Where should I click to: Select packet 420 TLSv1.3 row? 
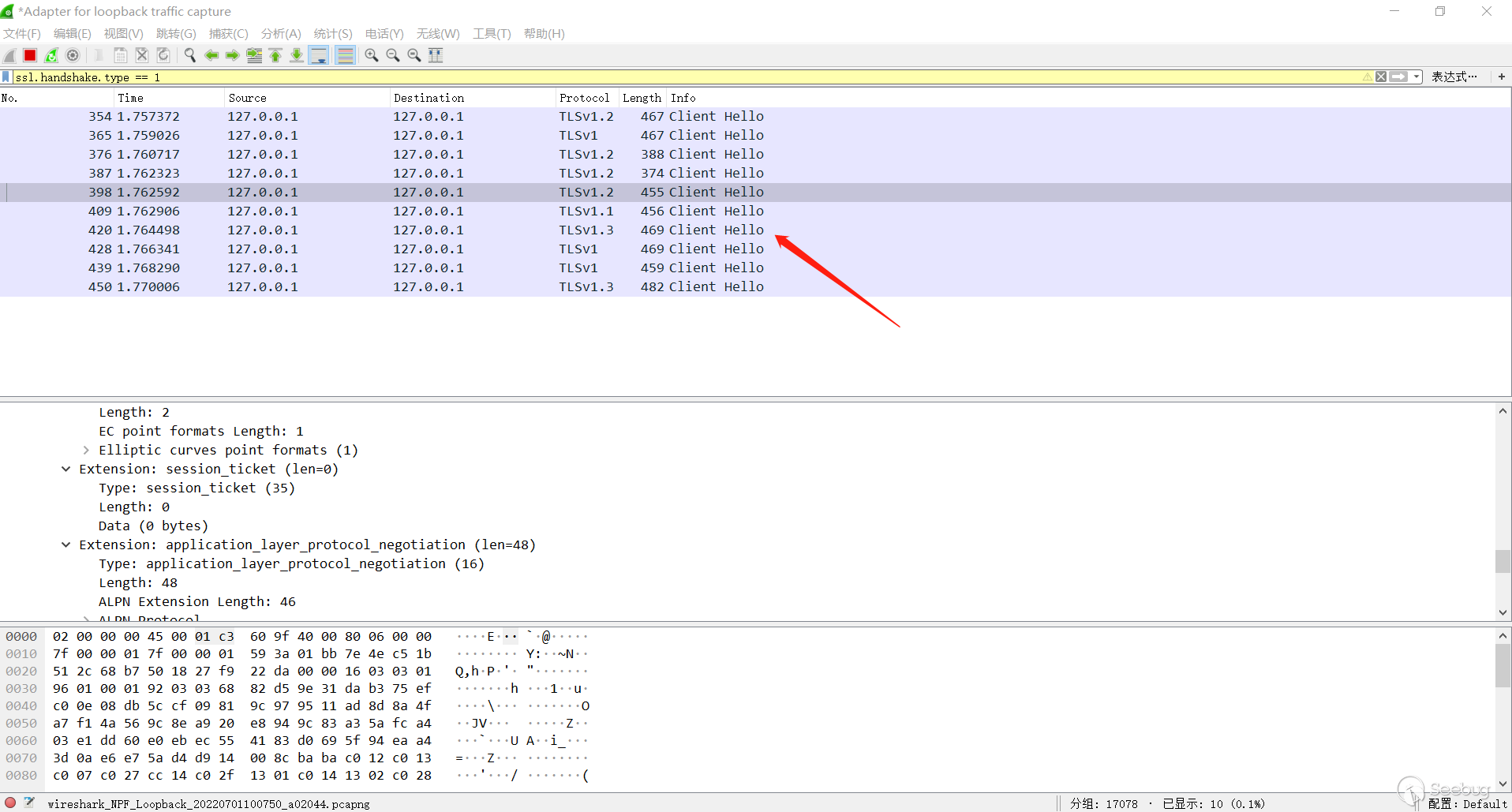[x=755, y=230]
